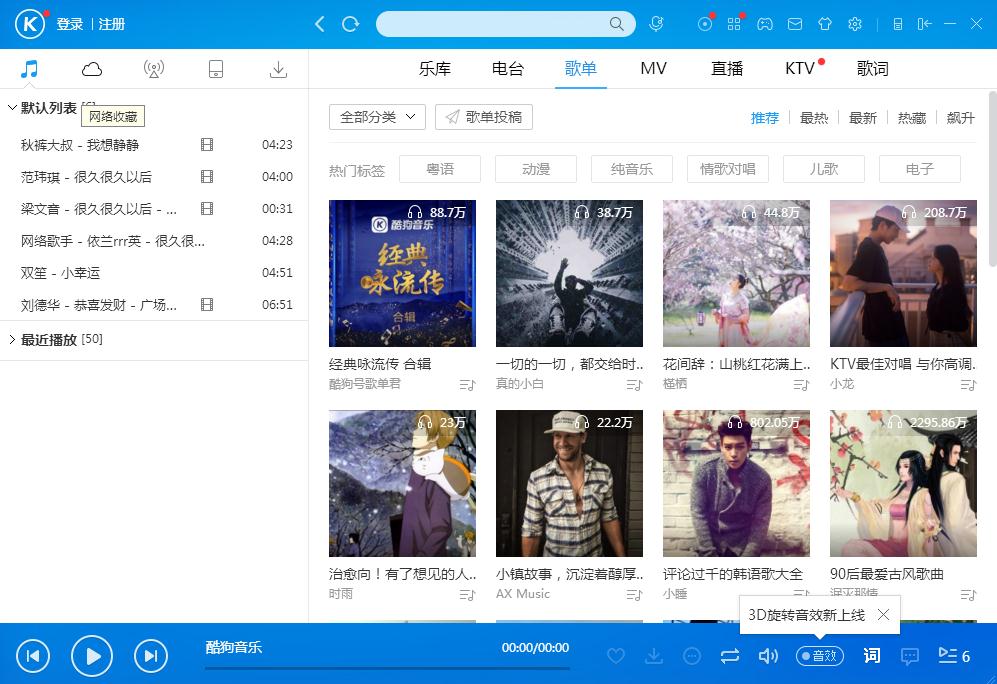This screenshot has height=684, width=997.
Task: Open the radio broadcast sidebar icon
Action: (x=153, y=69)
